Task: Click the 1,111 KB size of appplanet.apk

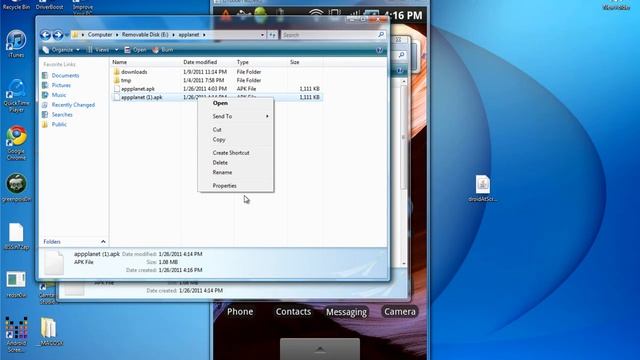Action: point(309,89)
